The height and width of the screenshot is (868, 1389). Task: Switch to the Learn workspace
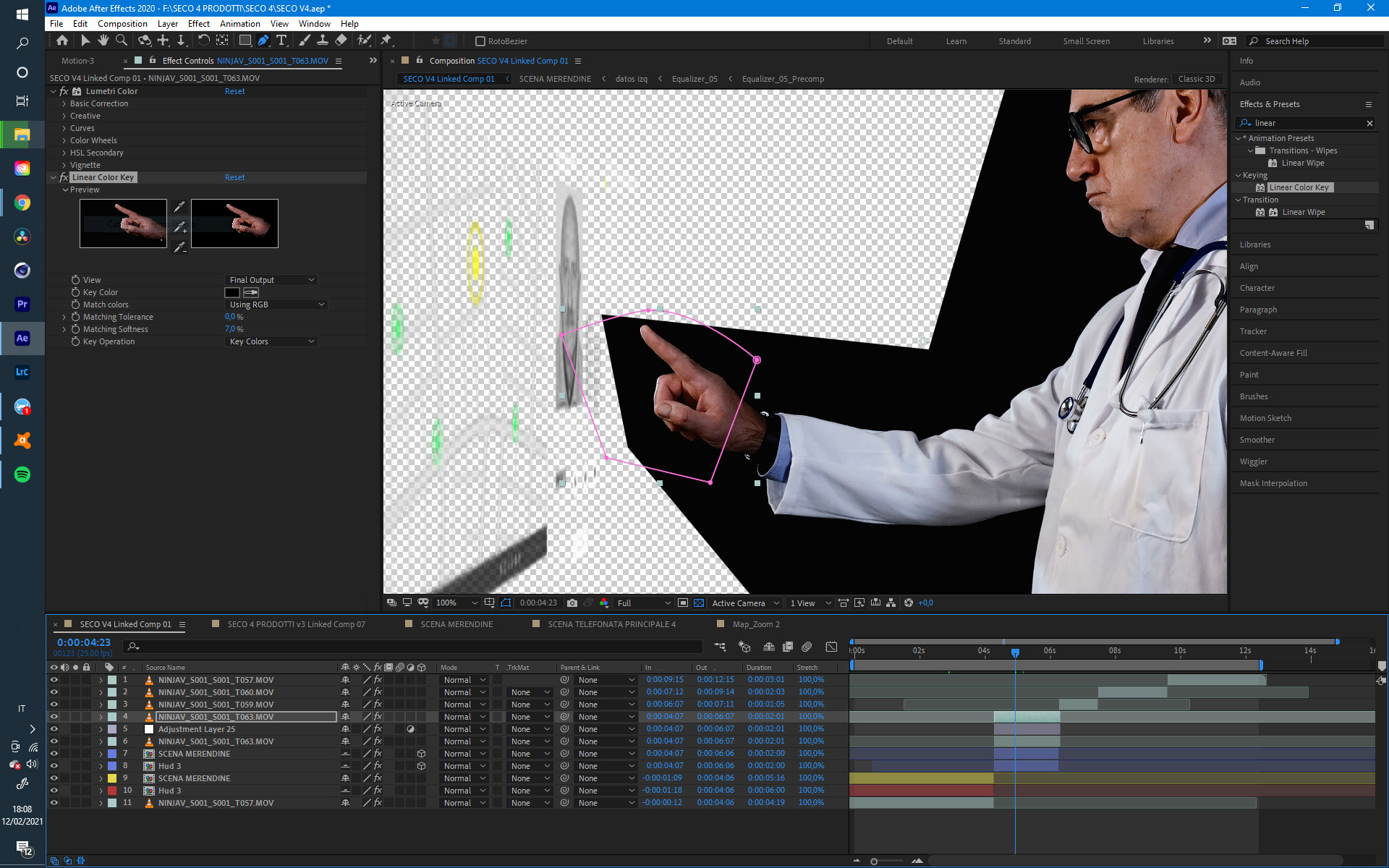coord(956,41)
